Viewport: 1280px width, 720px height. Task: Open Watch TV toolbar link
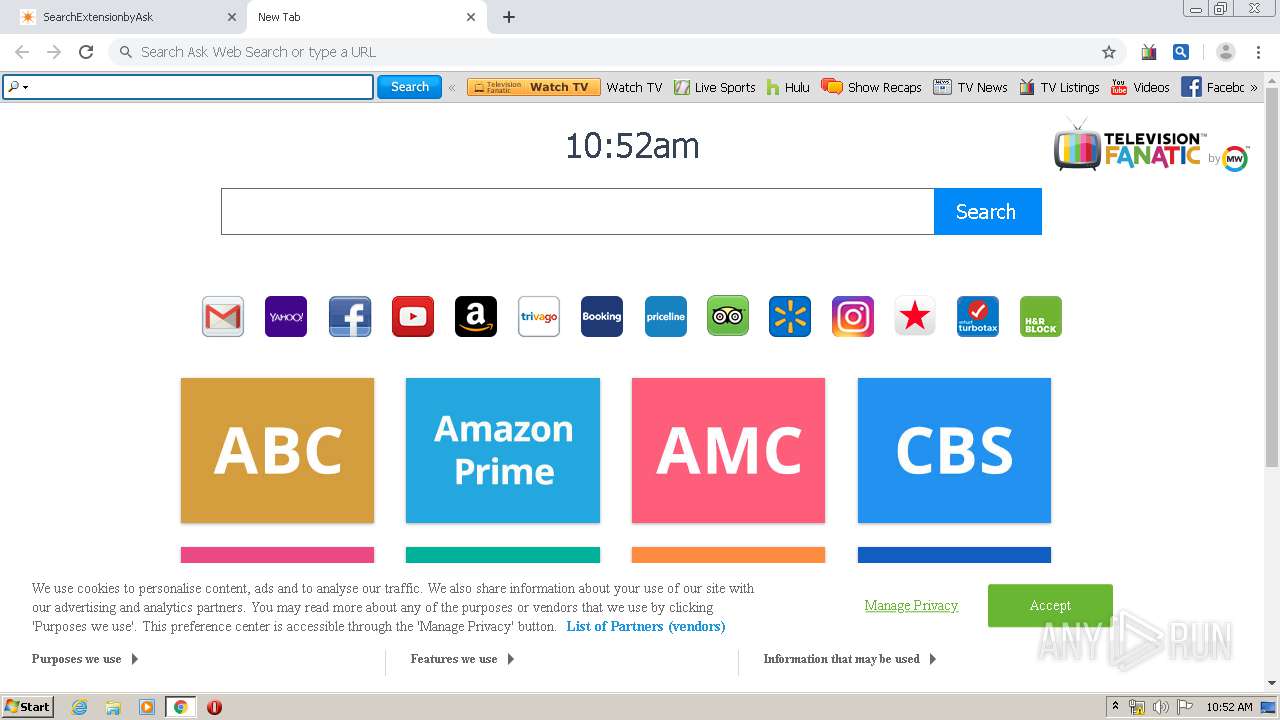634,87
